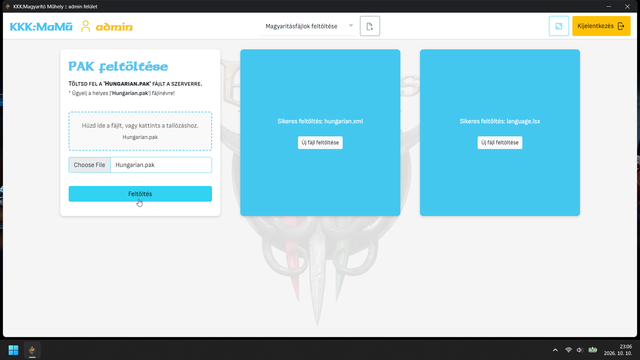Click Új fájl feltöltése under hungarian.xml

(x=320, y=142)
